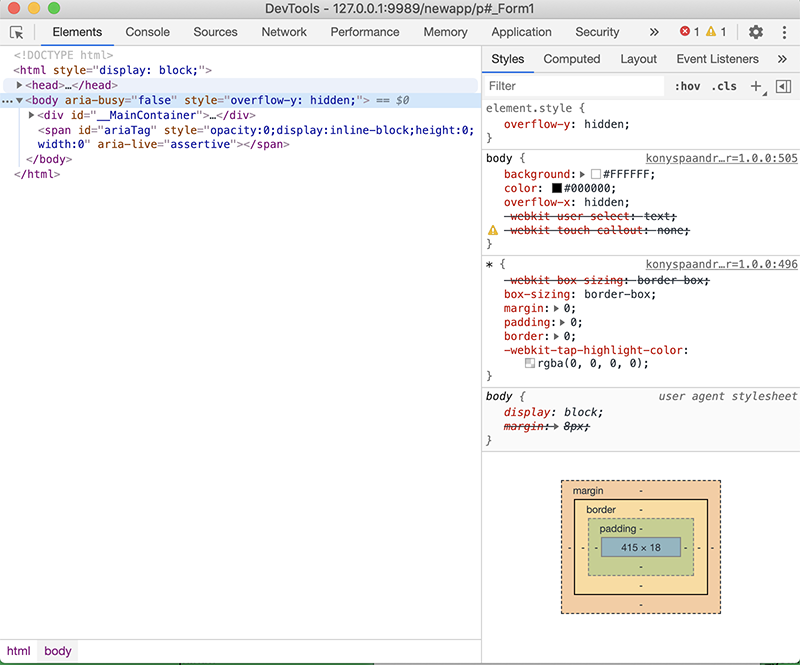Toggle the .cls element classes panel
Screen dimensions: 800x665
724,86
